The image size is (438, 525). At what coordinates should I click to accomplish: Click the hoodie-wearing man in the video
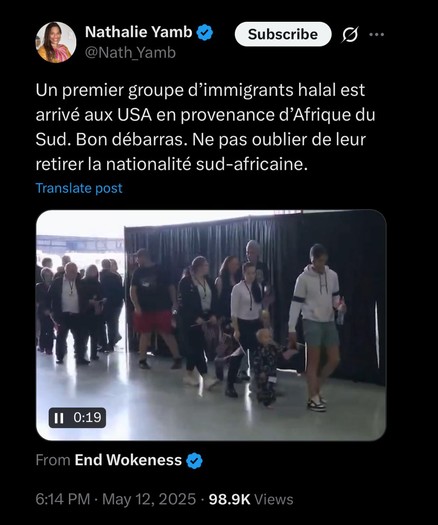(x=316, y=326)
